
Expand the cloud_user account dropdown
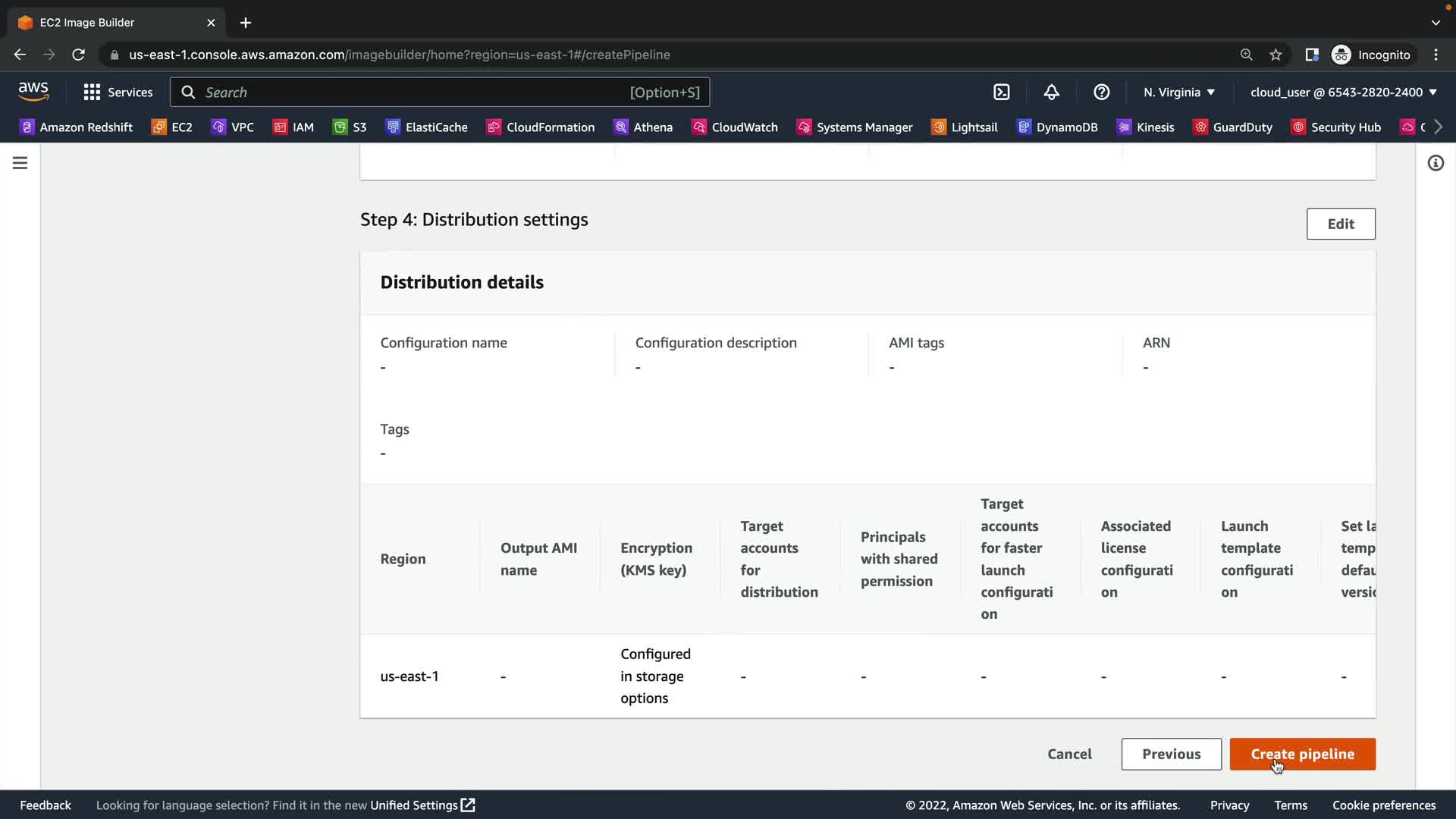point(1343,93)
